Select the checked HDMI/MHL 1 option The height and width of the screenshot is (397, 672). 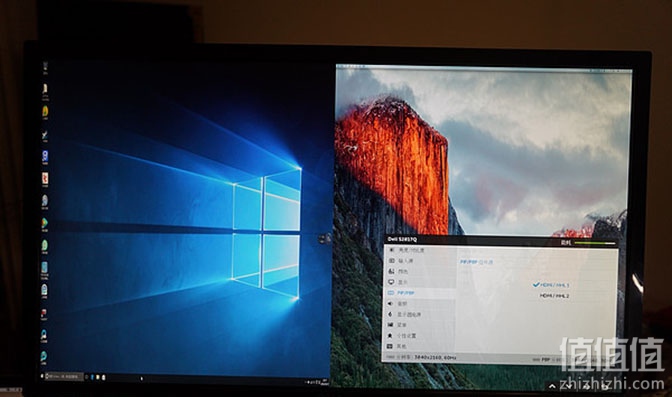tap(551, 285)
